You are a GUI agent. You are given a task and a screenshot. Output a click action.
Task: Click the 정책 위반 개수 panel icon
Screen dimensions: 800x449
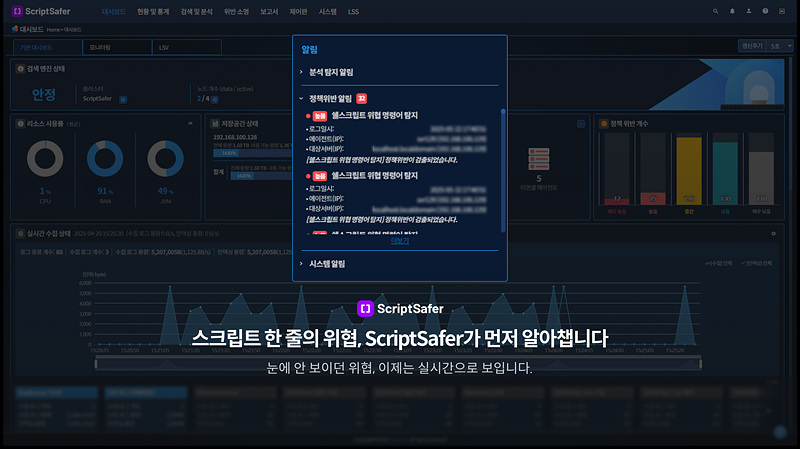(604, 123)
